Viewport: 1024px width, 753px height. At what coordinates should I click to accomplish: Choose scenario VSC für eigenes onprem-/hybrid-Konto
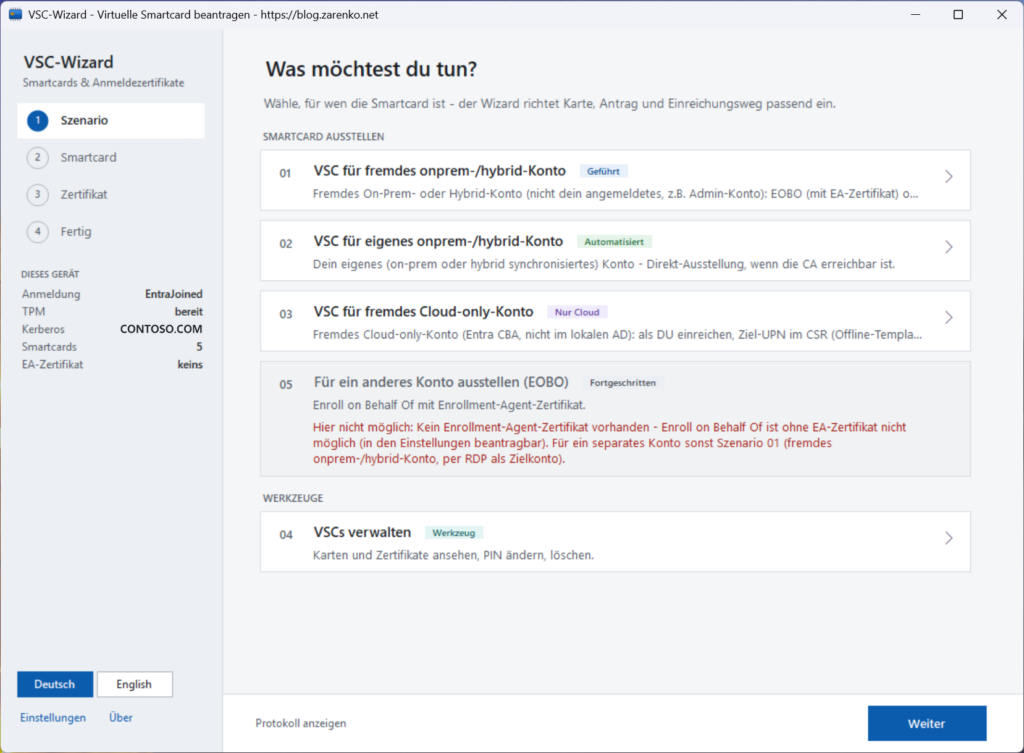click(615, 251)
